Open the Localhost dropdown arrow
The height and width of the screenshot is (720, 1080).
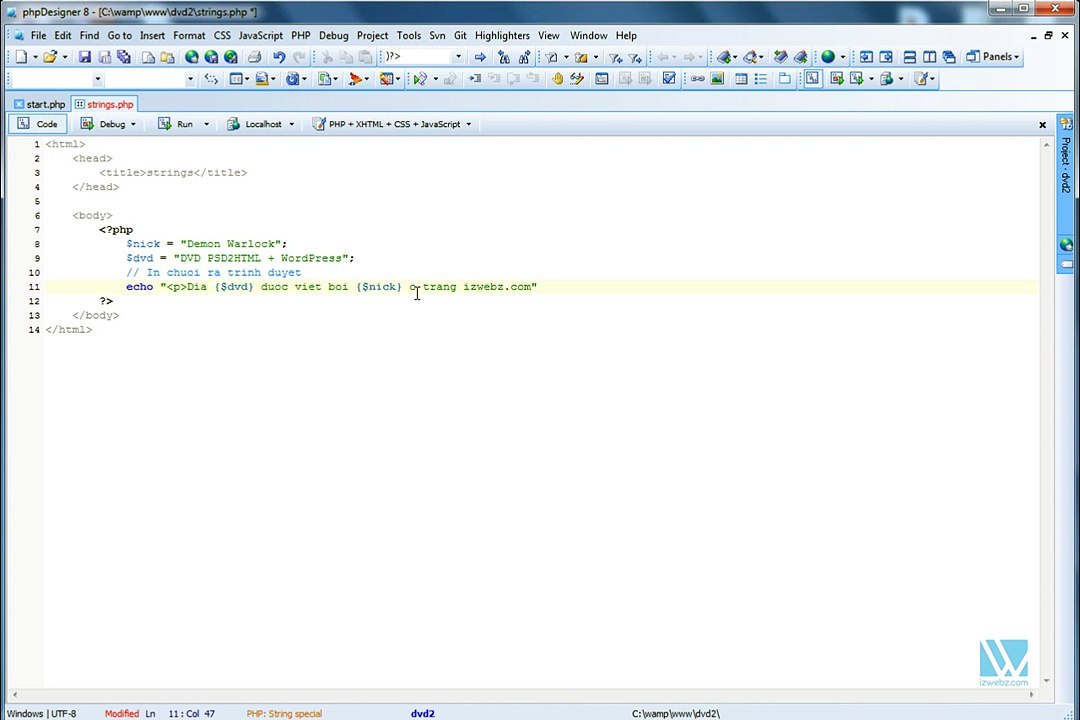pos(291,125)
